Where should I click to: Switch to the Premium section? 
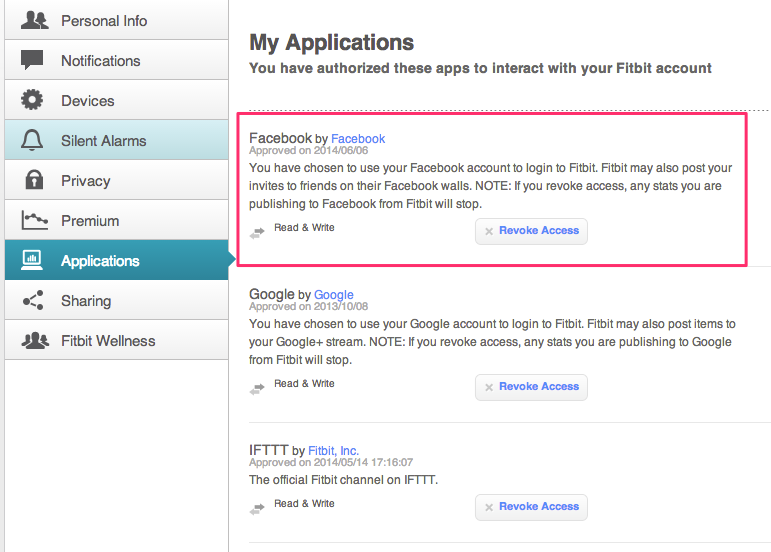(x=117, y=220)
